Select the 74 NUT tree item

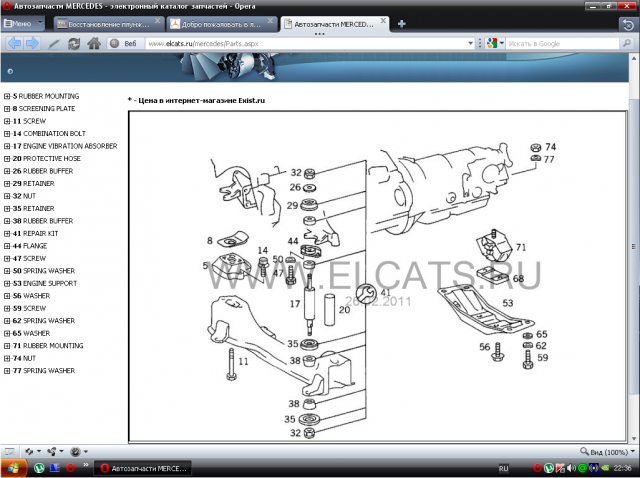[24, 358]
